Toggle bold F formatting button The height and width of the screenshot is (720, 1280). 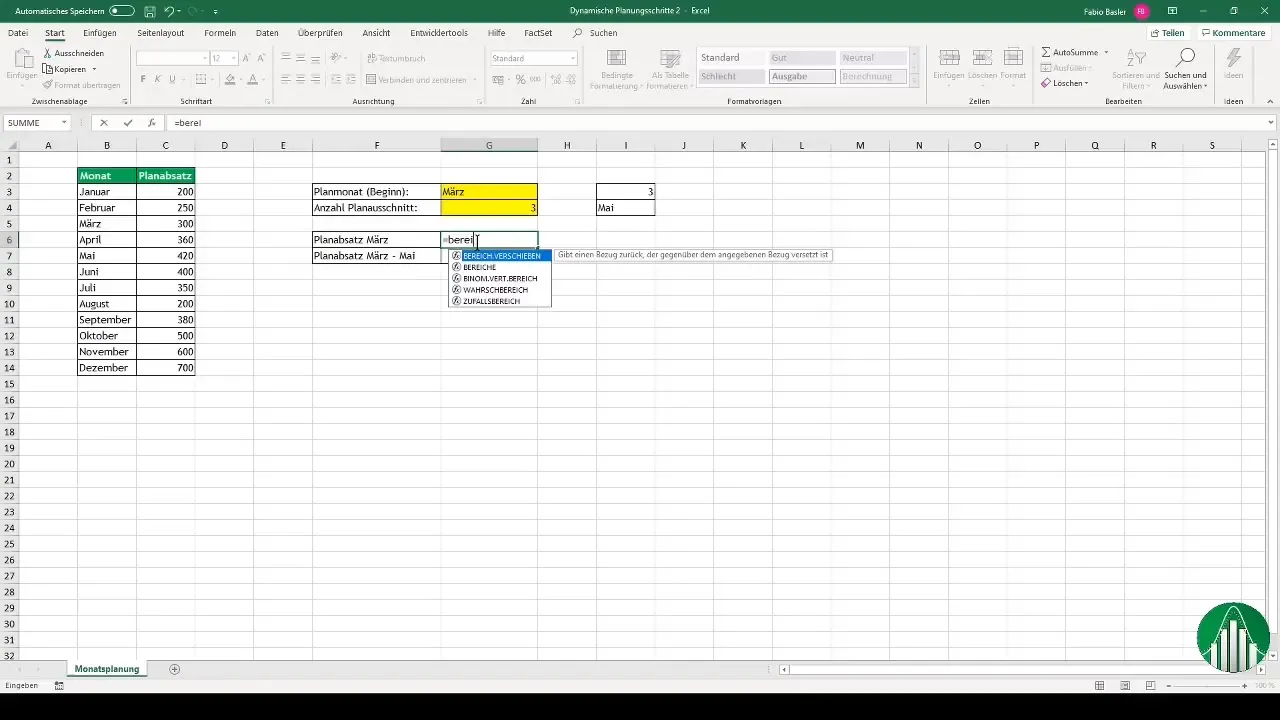pyautogui.click(x=143, y=79)
